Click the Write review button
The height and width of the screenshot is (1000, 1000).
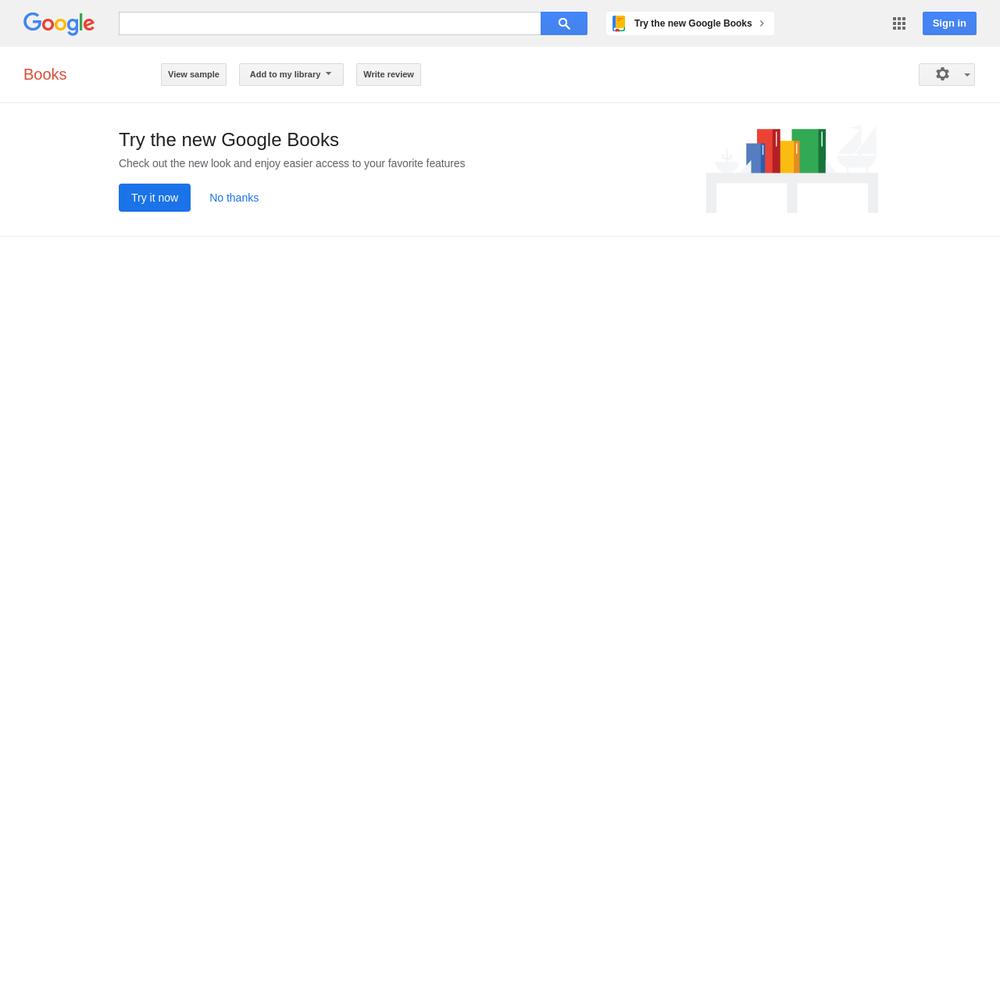pyautogui.click(x=388, y=74)
